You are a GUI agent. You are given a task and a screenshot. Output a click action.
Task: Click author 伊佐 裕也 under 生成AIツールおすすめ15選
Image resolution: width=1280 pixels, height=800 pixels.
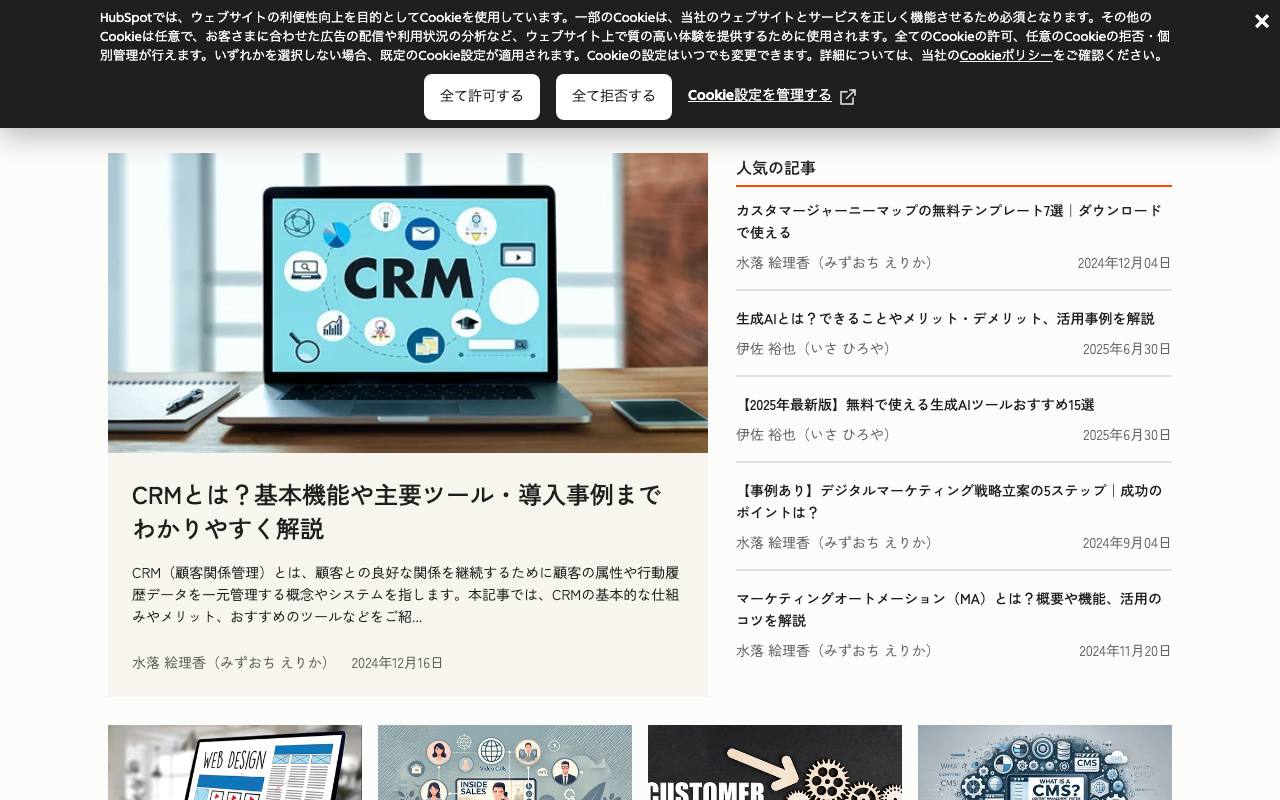(x=816, y=435)
